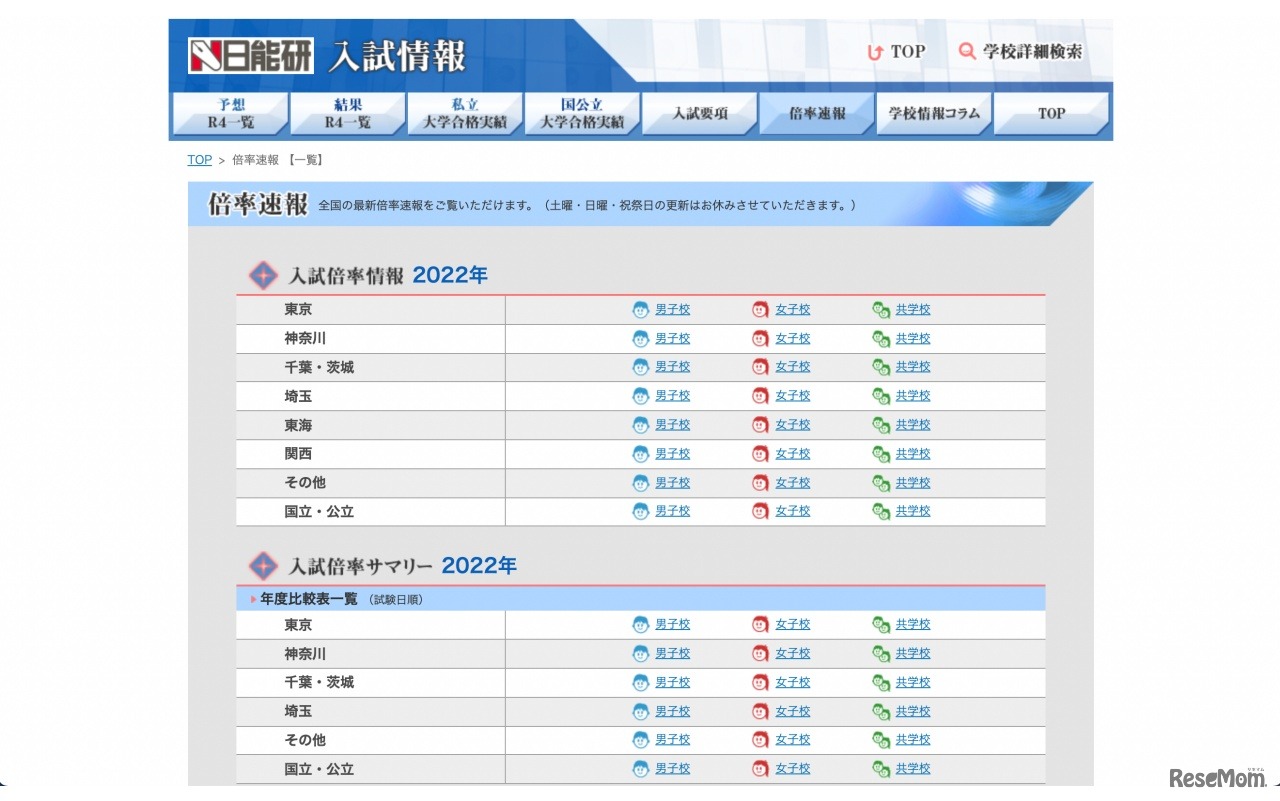Click the orange arrow icon beside TOP

tap(874, 51)
